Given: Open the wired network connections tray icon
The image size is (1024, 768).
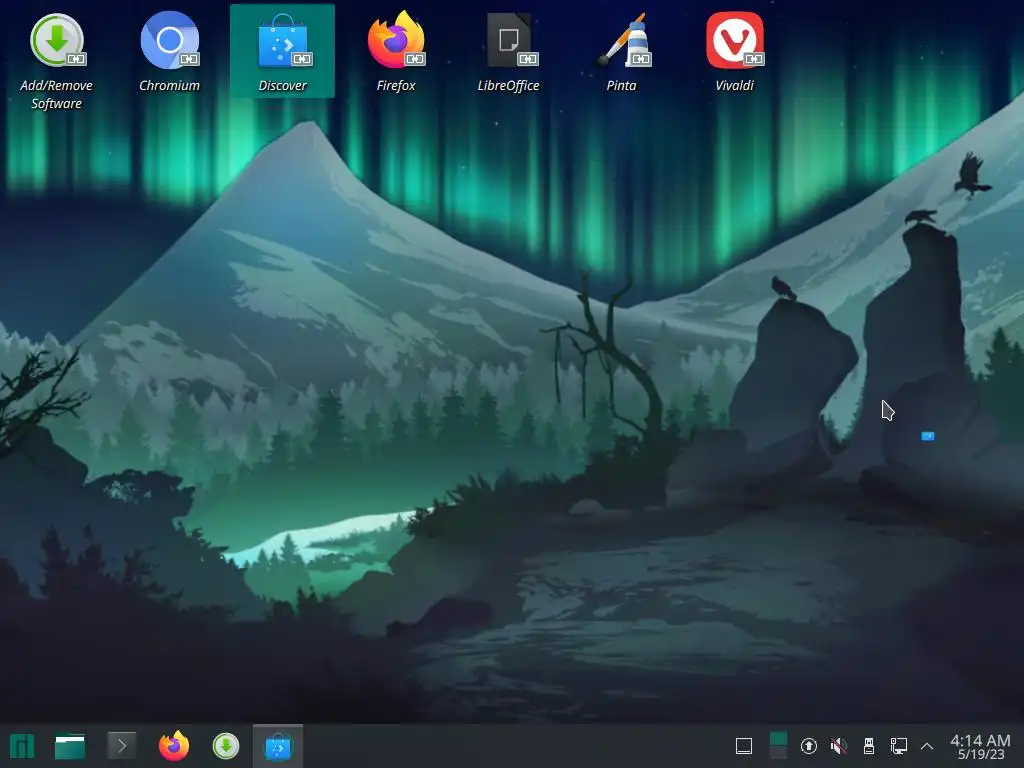Looking at the screenshot, I should point(899,746).
